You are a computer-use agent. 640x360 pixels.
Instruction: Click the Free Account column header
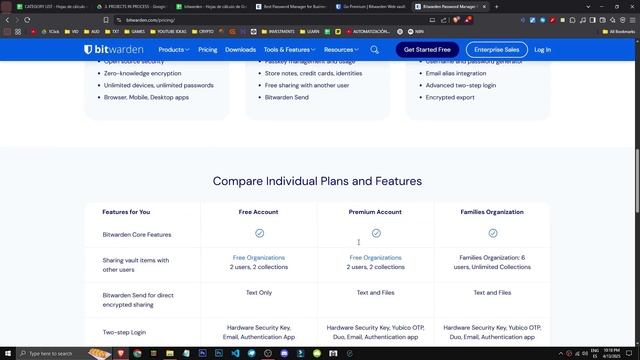pyautogui.click(x=258, y=212)
